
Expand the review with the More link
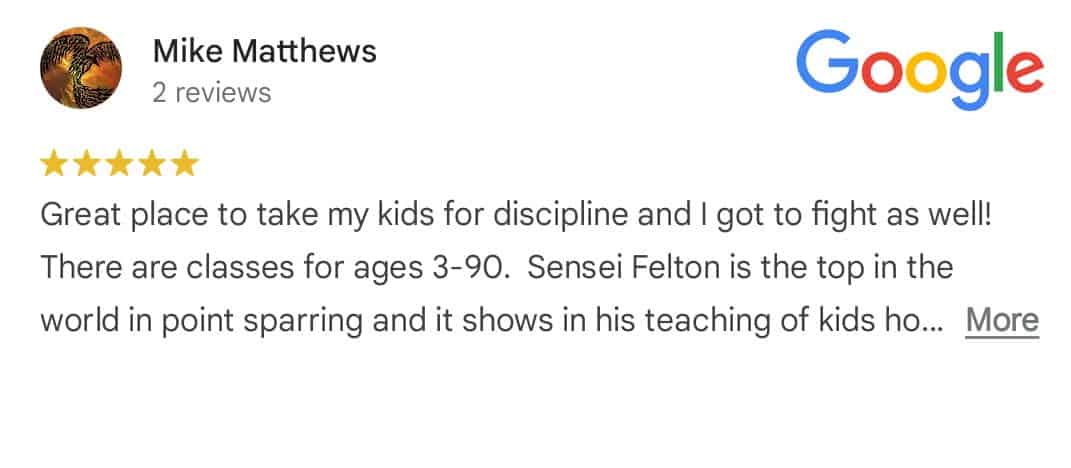tap(1002, 320)
